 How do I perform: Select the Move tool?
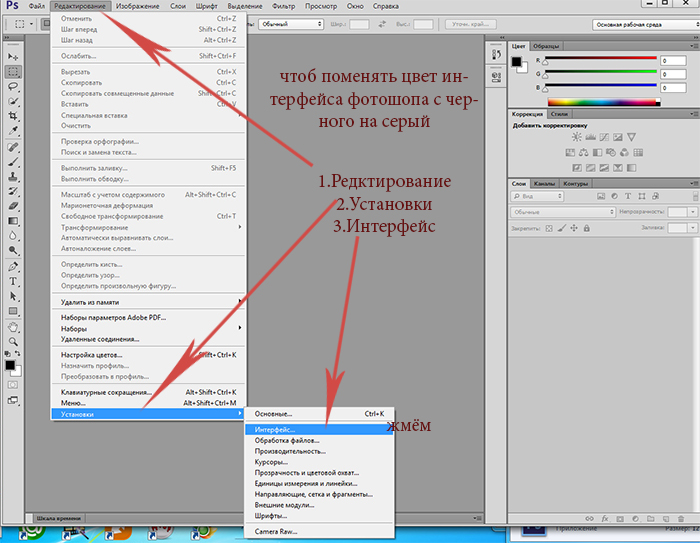pyautogui.click(x=13, y=57)
